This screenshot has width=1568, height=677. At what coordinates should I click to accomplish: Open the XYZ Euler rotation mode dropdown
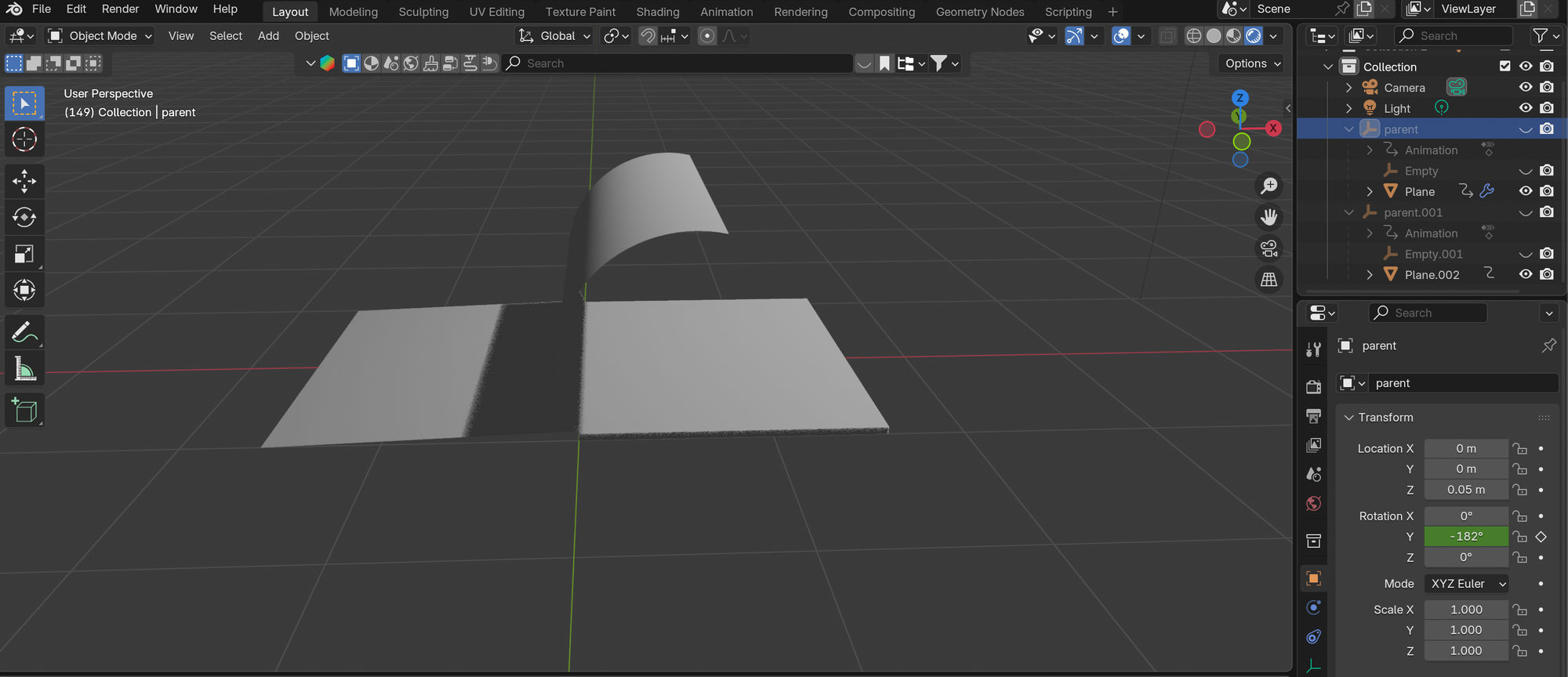tap(1467, 584)
